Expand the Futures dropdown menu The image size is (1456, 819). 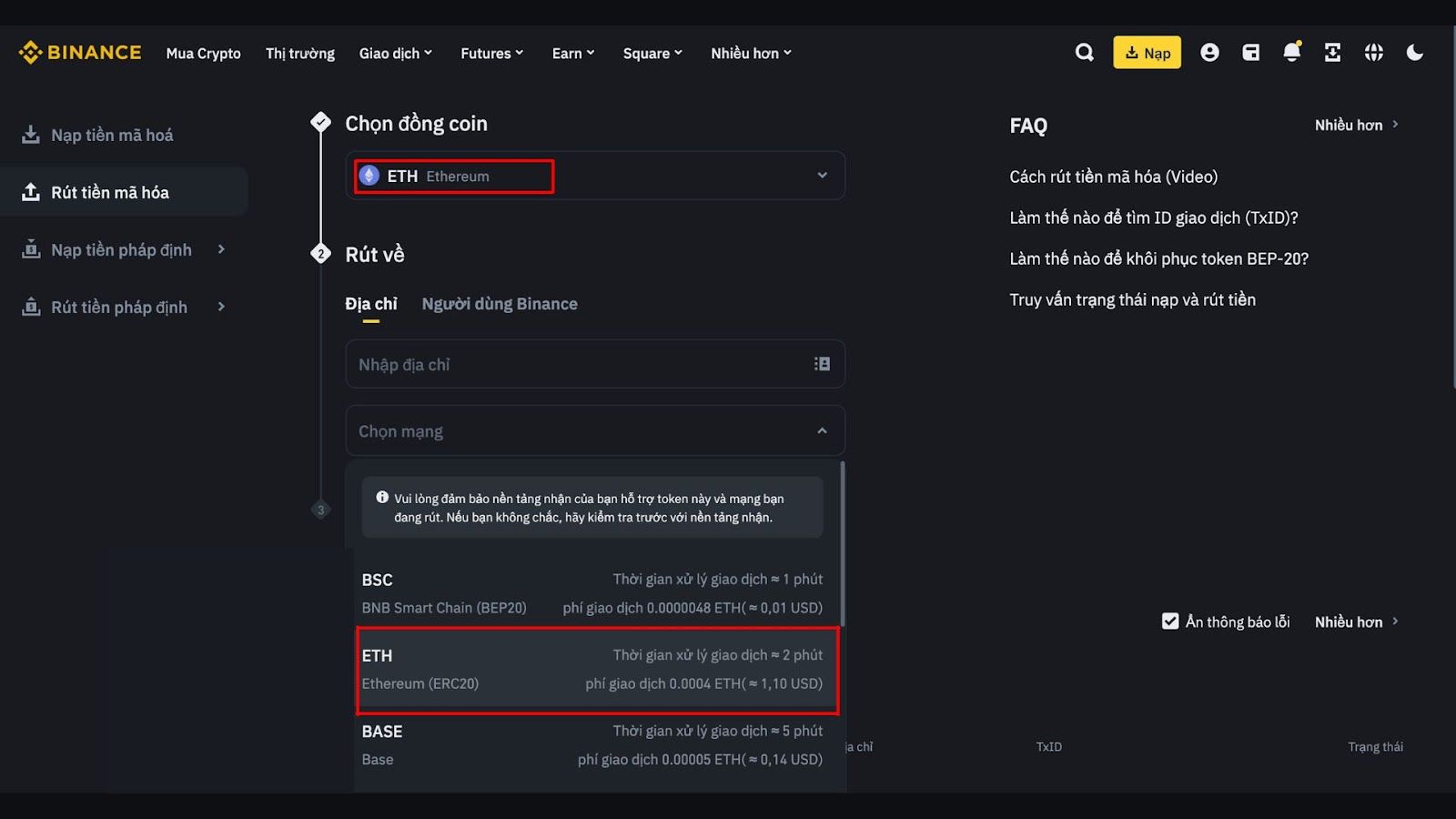(x=492, y=53)
